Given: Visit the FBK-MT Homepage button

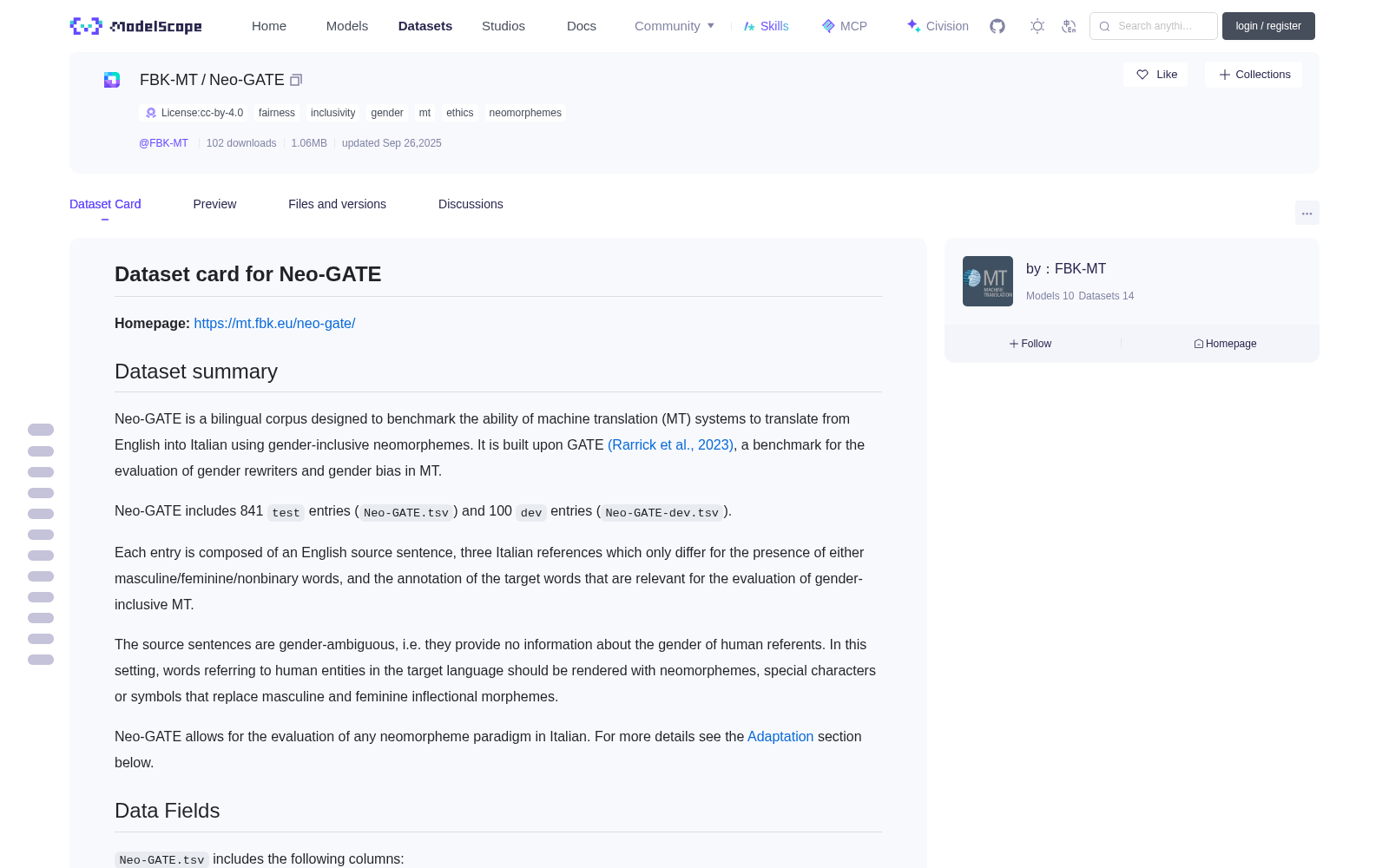Looking at the screenshot, I should [x=1225, y=344].
